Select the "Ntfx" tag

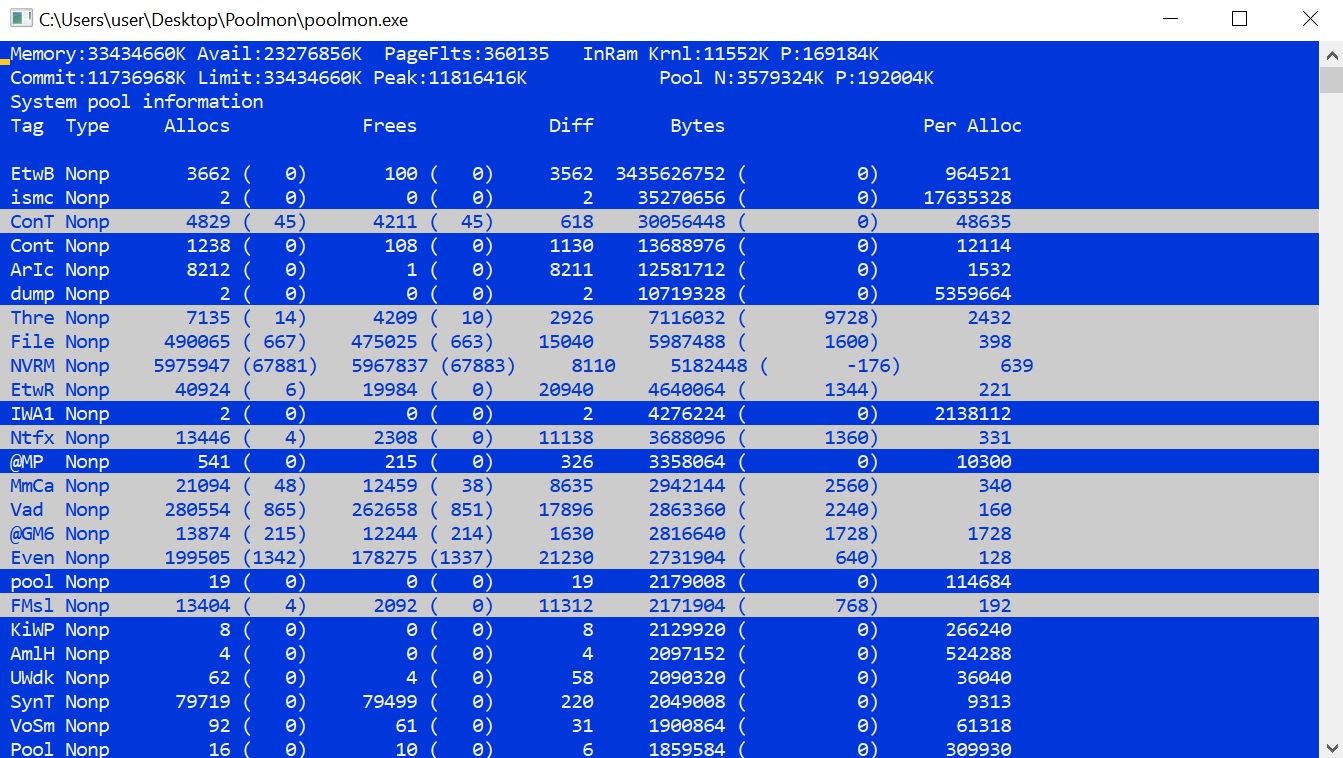click(x=32, y=438)
